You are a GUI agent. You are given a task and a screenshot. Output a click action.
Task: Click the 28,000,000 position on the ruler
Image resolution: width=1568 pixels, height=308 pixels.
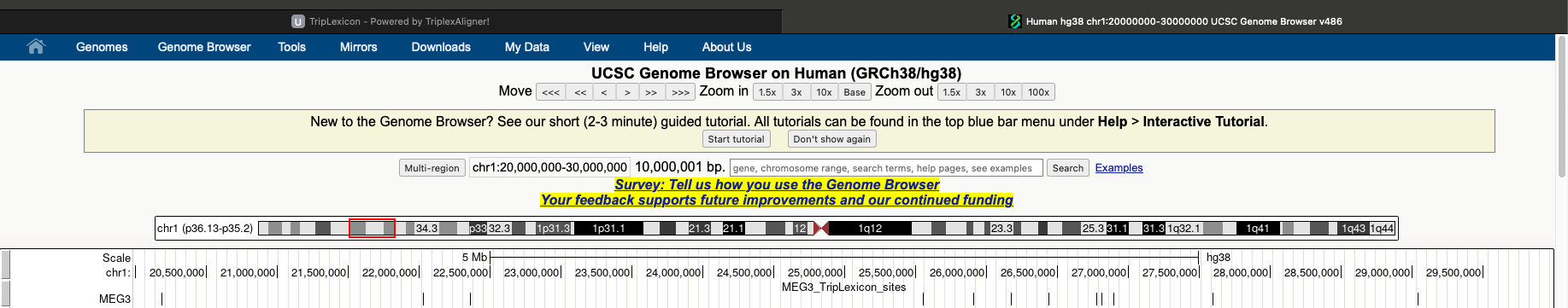coord(1241,273)
